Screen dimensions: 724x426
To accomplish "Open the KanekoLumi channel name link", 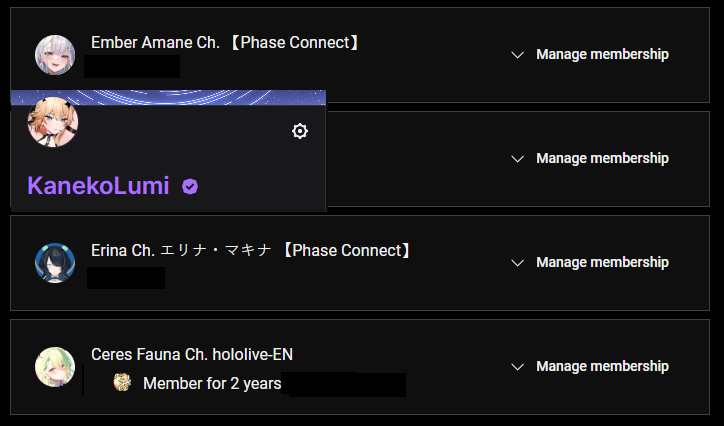I will [98, 186].
